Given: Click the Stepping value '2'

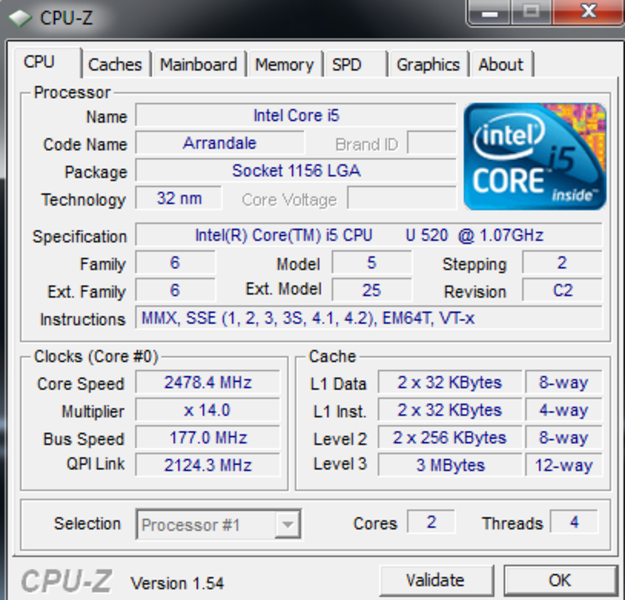Looking at the screenshot, I should coord(562,263).
